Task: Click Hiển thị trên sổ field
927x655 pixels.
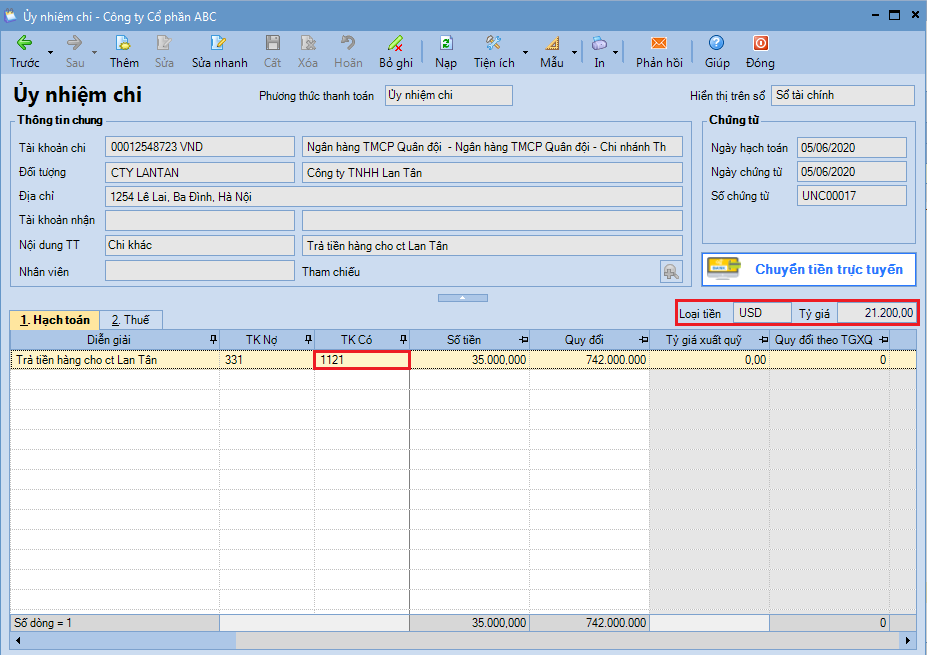Action: click(843, 95)
